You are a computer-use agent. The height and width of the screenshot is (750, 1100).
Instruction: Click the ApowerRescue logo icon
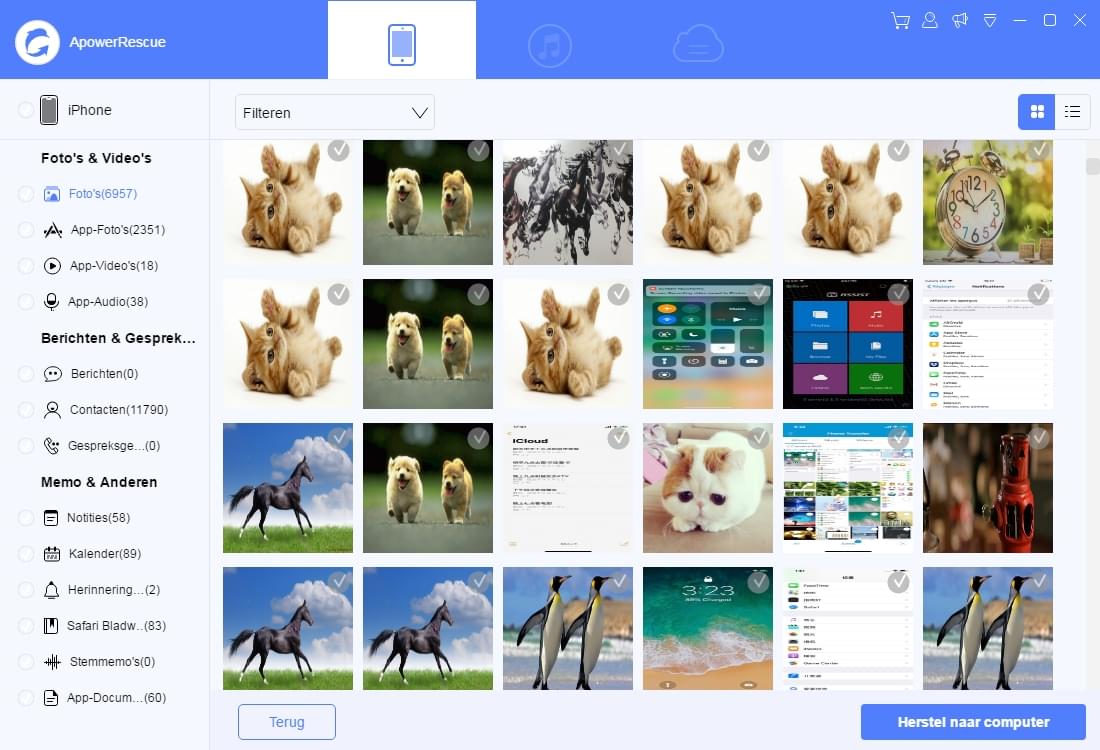coord(38,42)
